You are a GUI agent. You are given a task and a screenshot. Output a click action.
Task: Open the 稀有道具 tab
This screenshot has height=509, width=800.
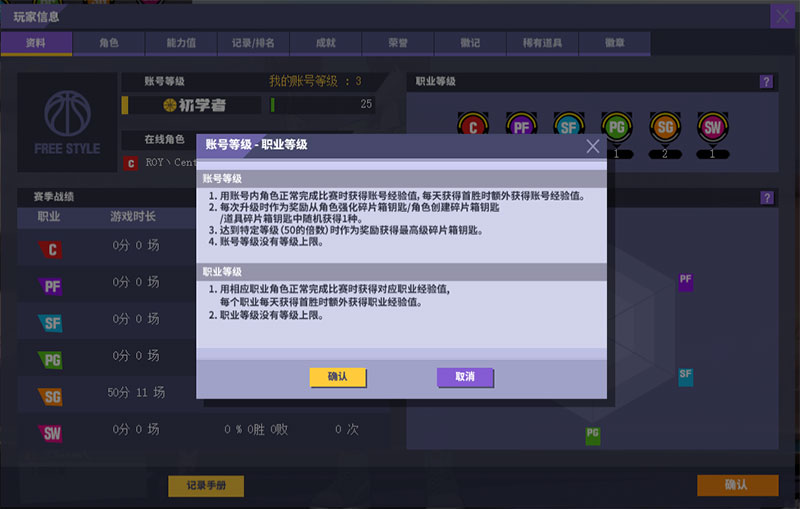pyautogui.click(x=542, y=43)
